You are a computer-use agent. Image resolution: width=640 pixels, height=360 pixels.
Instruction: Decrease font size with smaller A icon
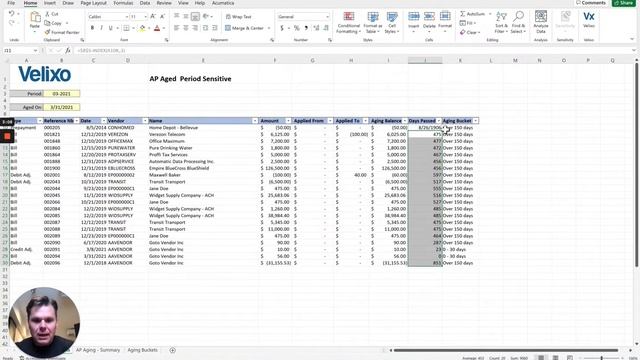[162, 16]
